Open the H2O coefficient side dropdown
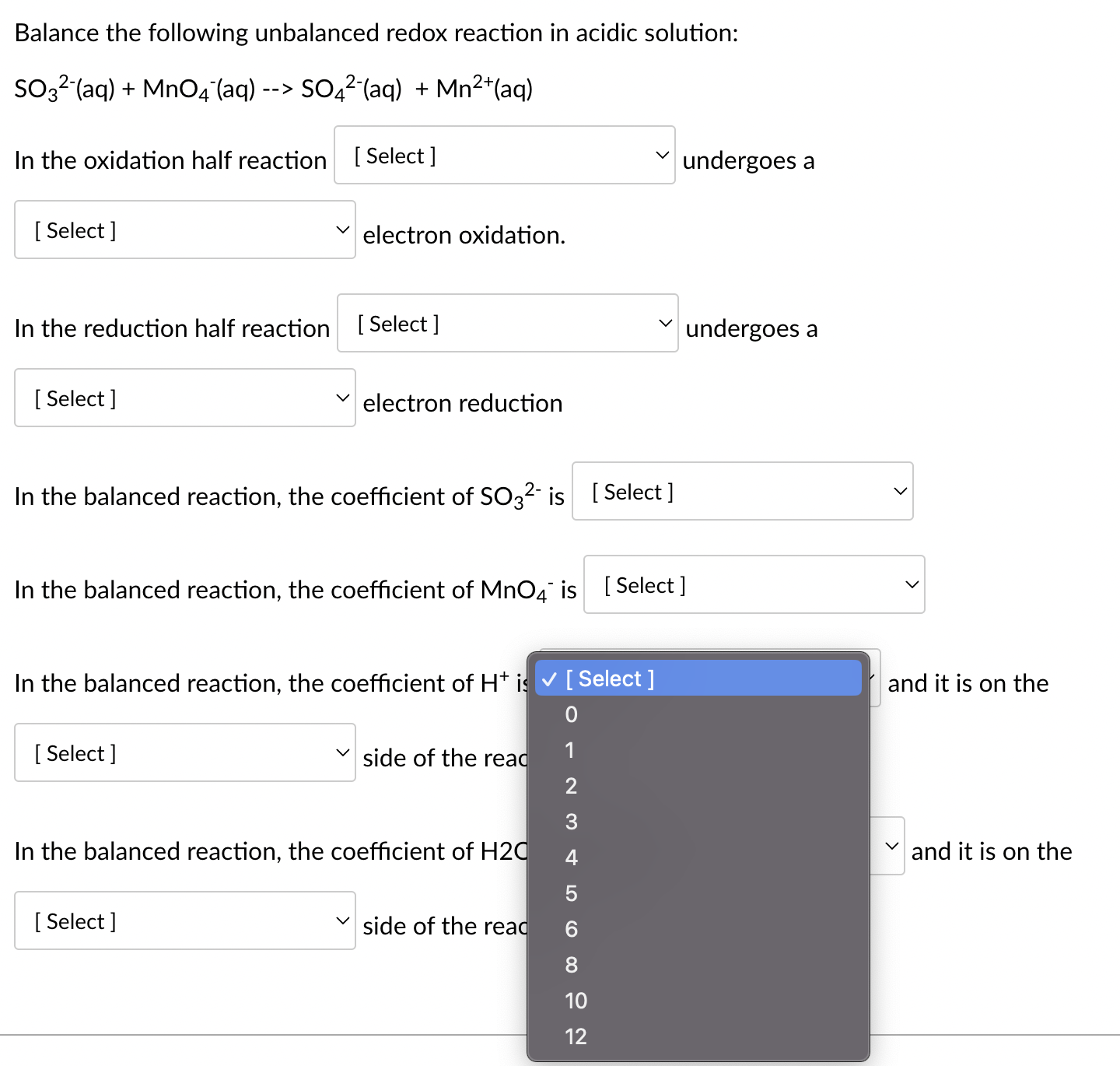1120x1066 pixels. 184,920
